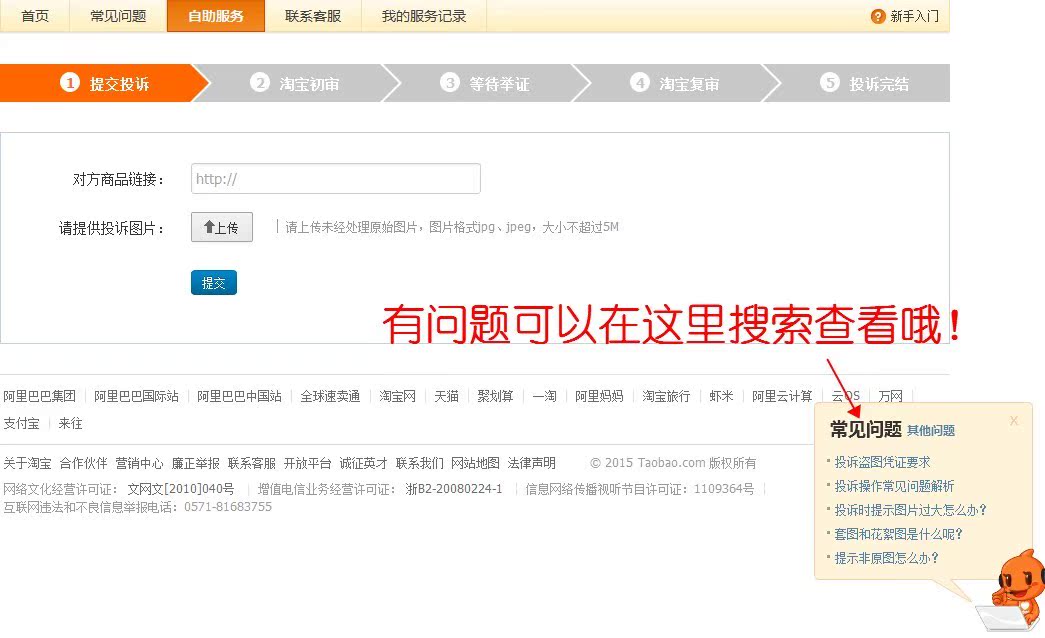Viewport: 1045px width, 638px height.
Task: Open 联系我们 in footer
Action: 419,463
